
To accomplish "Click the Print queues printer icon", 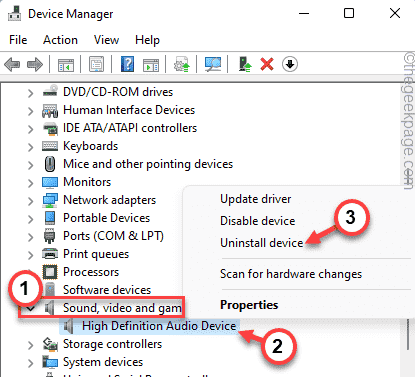I will [x=50, y=254].
